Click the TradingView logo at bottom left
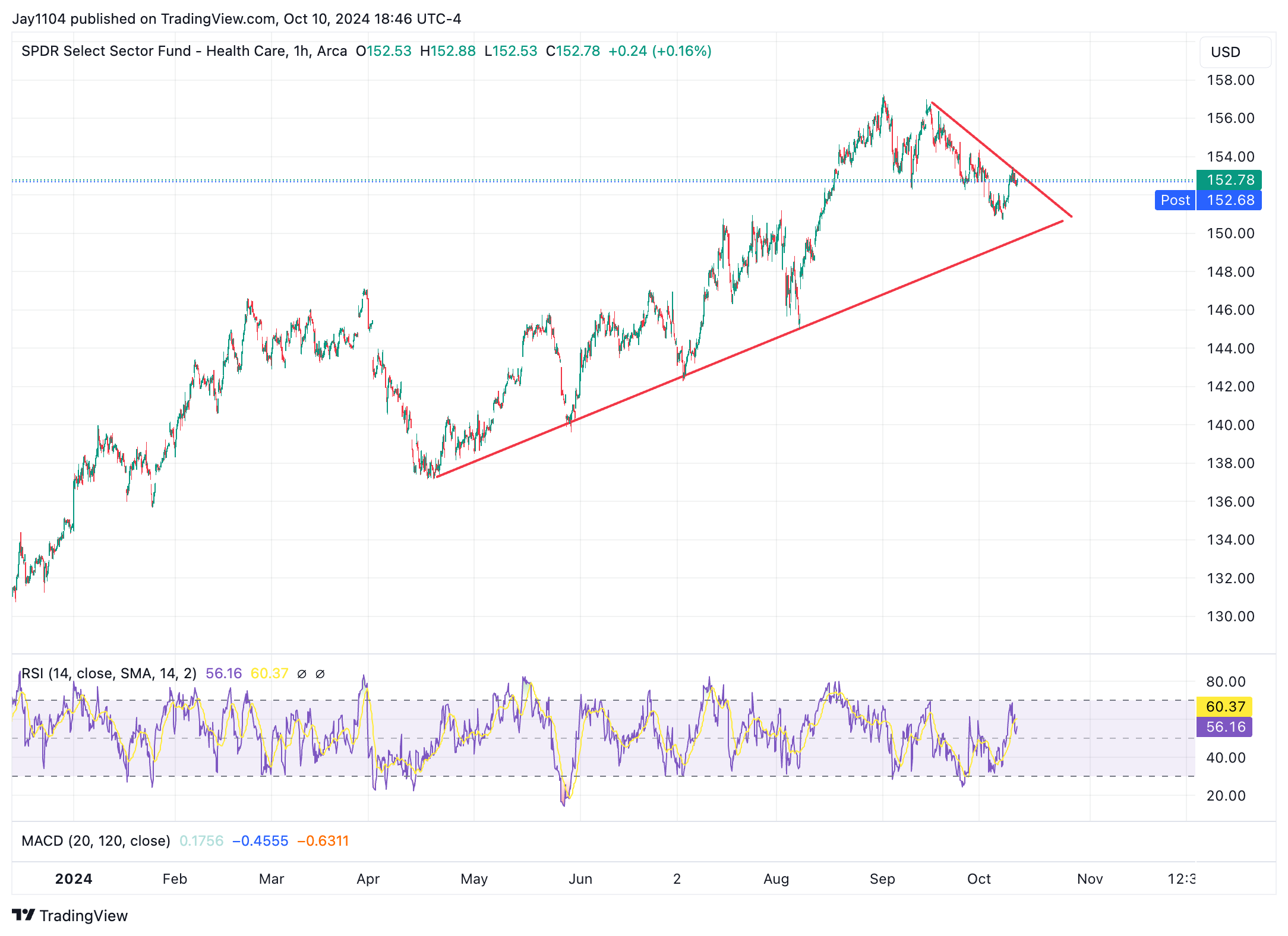 coord(70,916)
